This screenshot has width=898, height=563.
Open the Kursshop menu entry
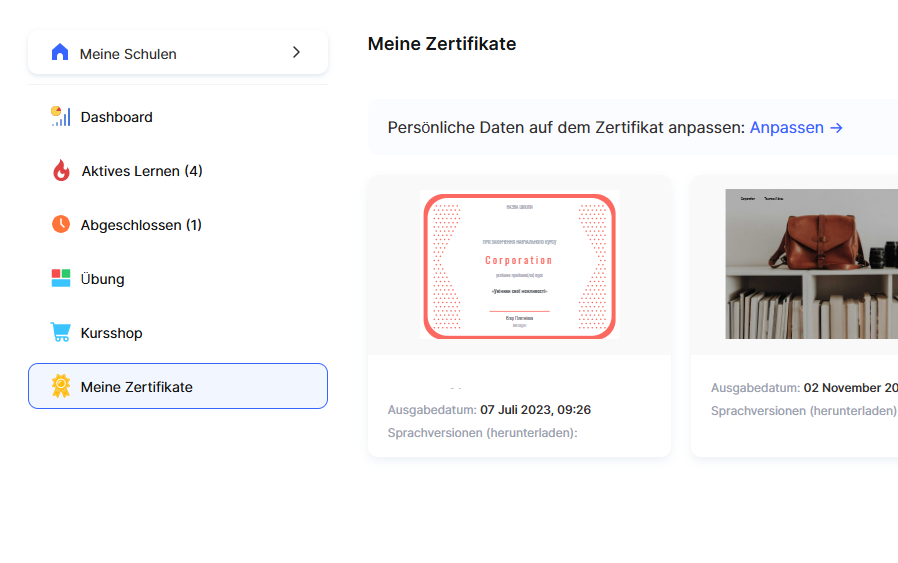(112, 333)
